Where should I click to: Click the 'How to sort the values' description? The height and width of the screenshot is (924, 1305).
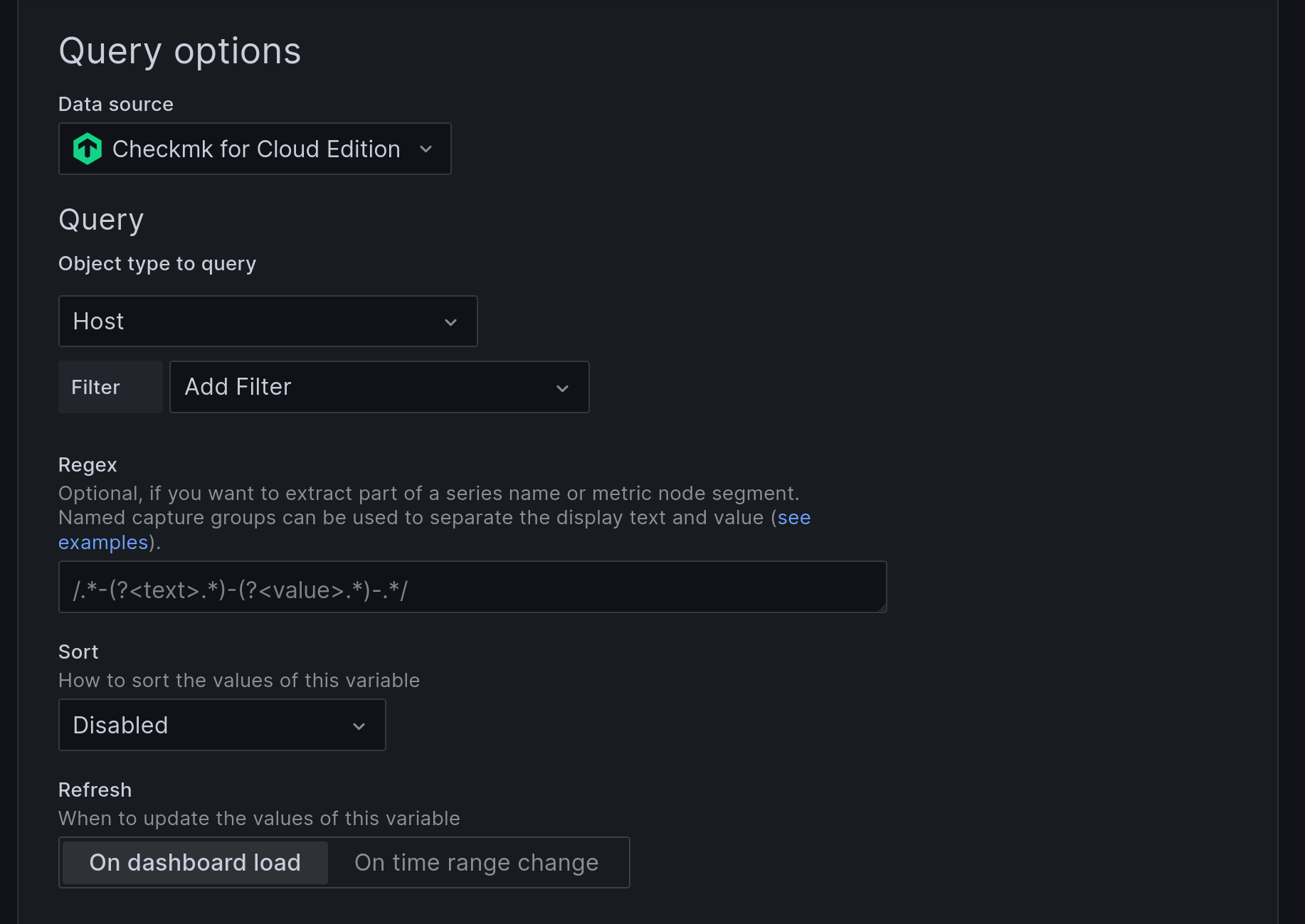pyautogui.click(x=239, y=681)
